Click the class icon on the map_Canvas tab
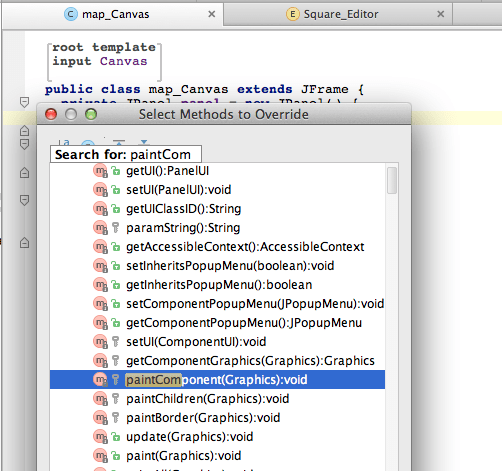The height and width of the screenshot is (471, 502). click(x=71, y=14)
